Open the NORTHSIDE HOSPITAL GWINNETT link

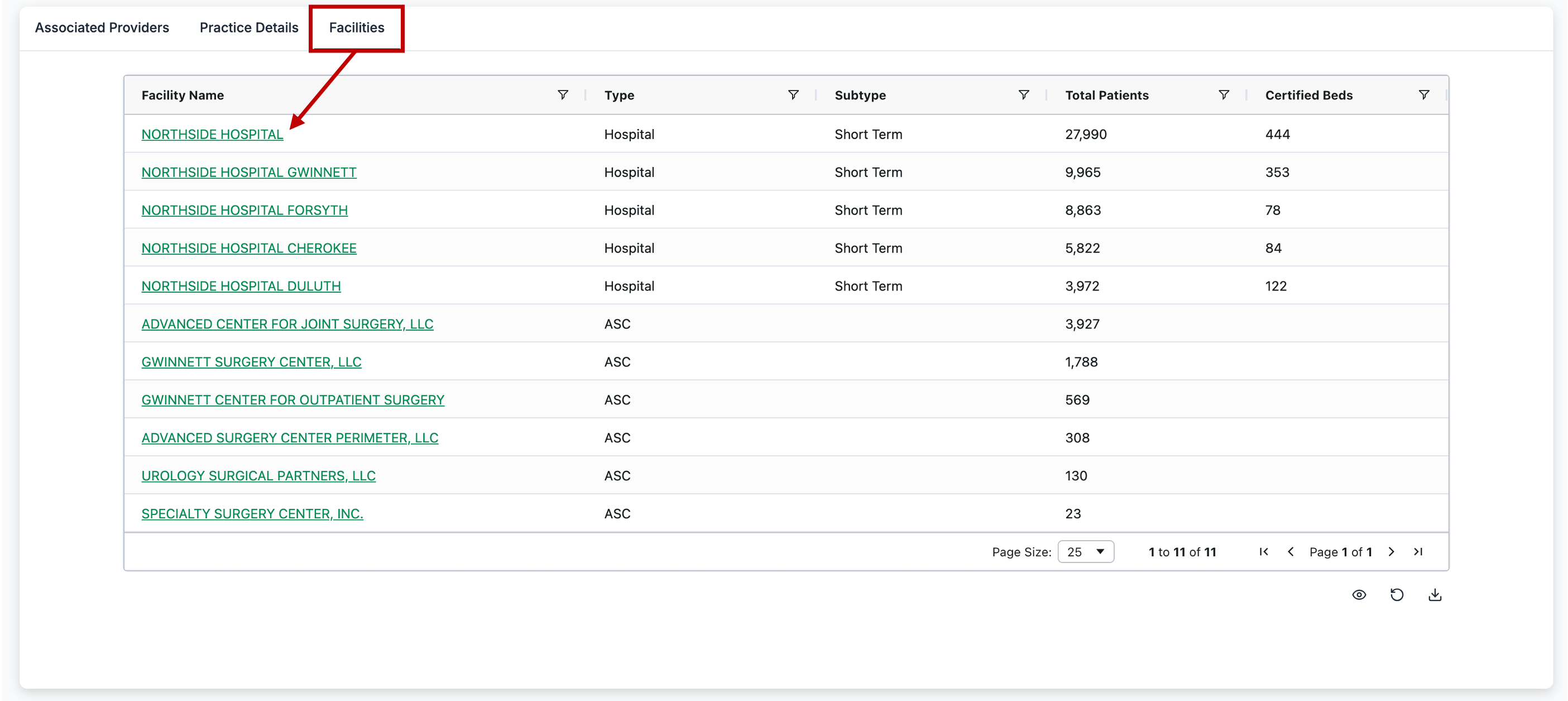(248, 173)
